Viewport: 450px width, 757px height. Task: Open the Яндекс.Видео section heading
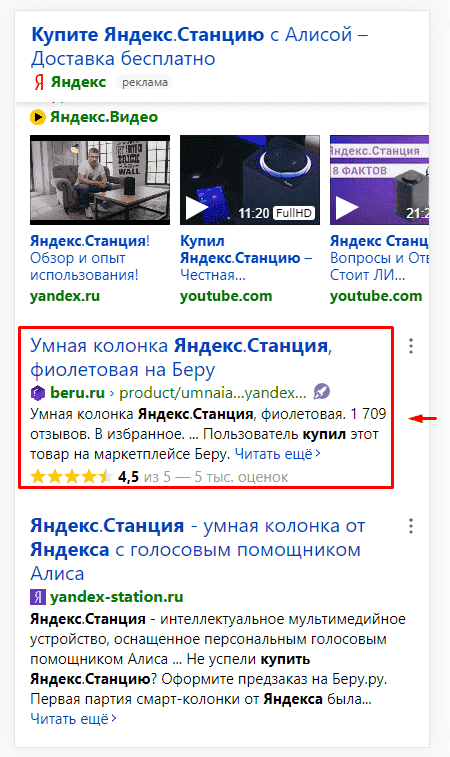[104, 117]
